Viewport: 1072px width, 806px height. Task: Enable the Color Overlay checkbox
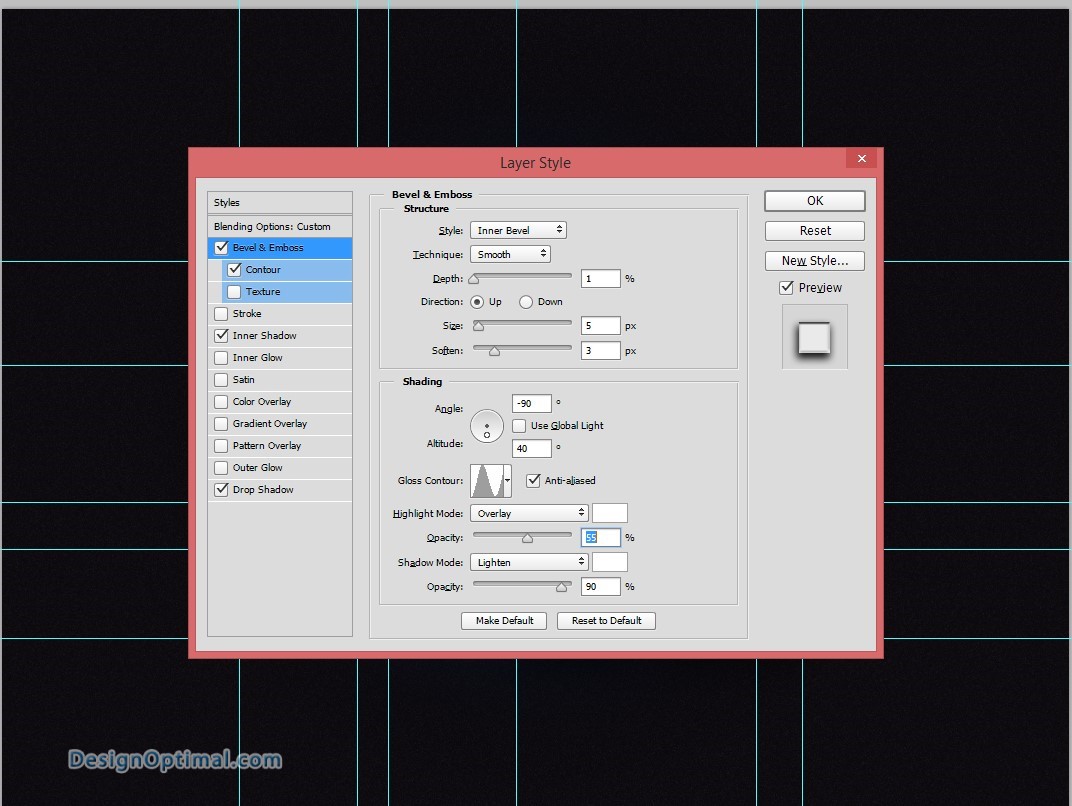[x=221, y=402]
